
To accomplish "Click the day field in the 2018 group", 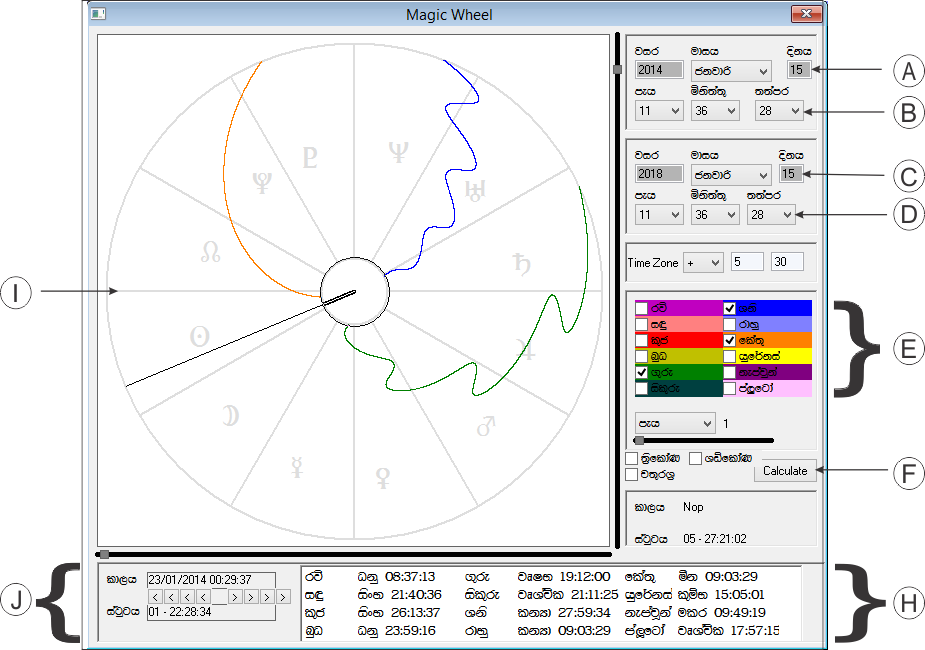I will click(791, 173).
